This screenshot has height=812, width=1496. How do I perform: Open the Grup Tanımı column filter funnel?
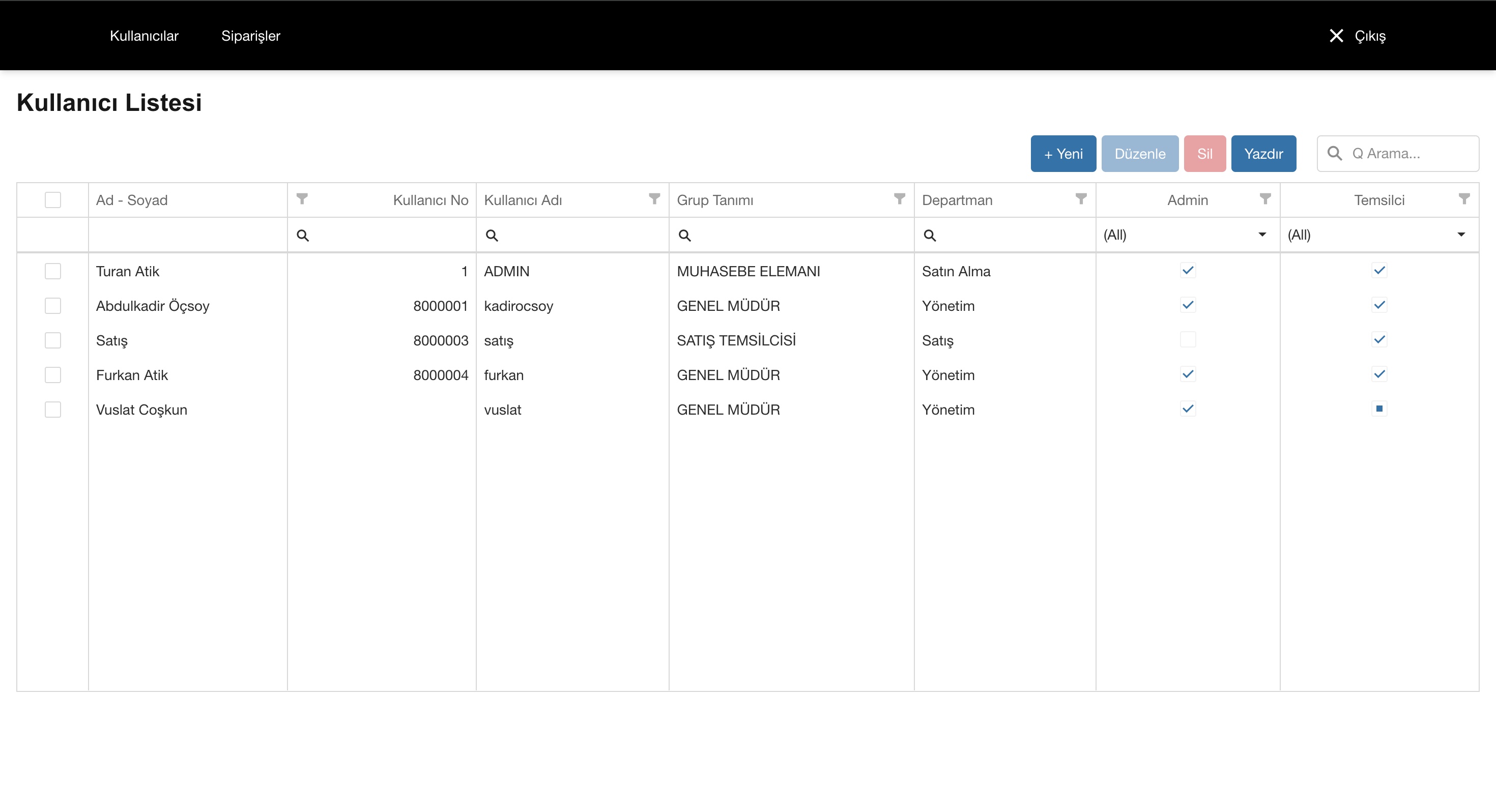(899, 199)
